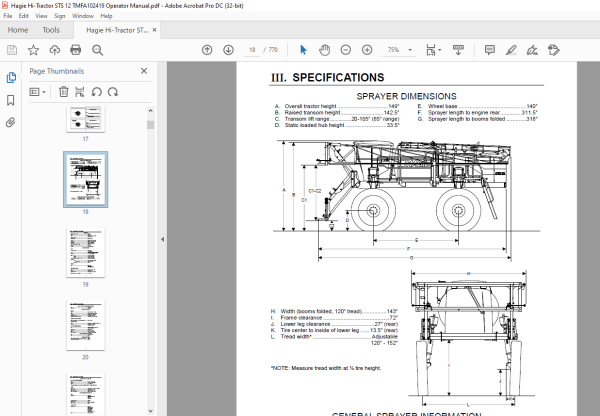Bookmark file with star icon
Image resolution: width=600 pixels, height=416 pixels.
coord(33,50)
